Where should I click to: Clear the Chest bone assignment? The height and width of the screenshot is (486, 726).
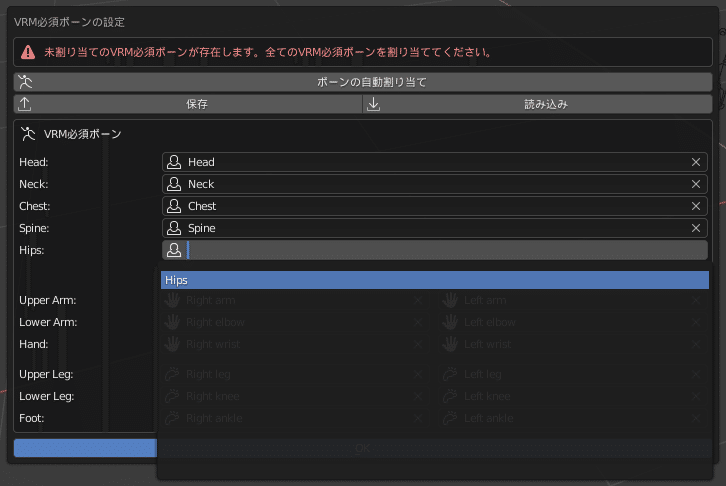(x=695, y=206)
